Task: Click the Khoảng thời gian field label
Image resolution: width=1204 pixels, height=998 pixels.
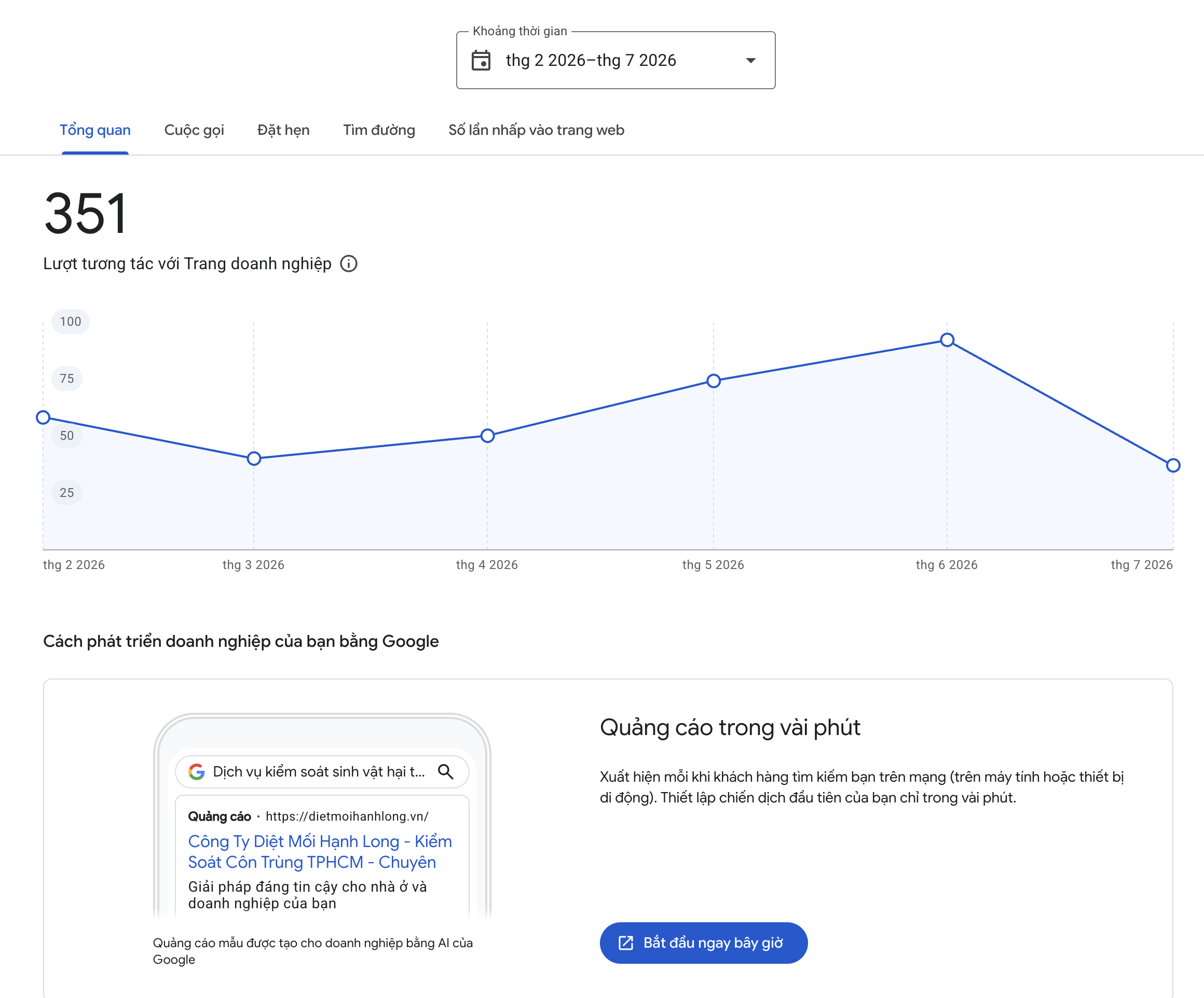Action: click(x=519, y=31)
